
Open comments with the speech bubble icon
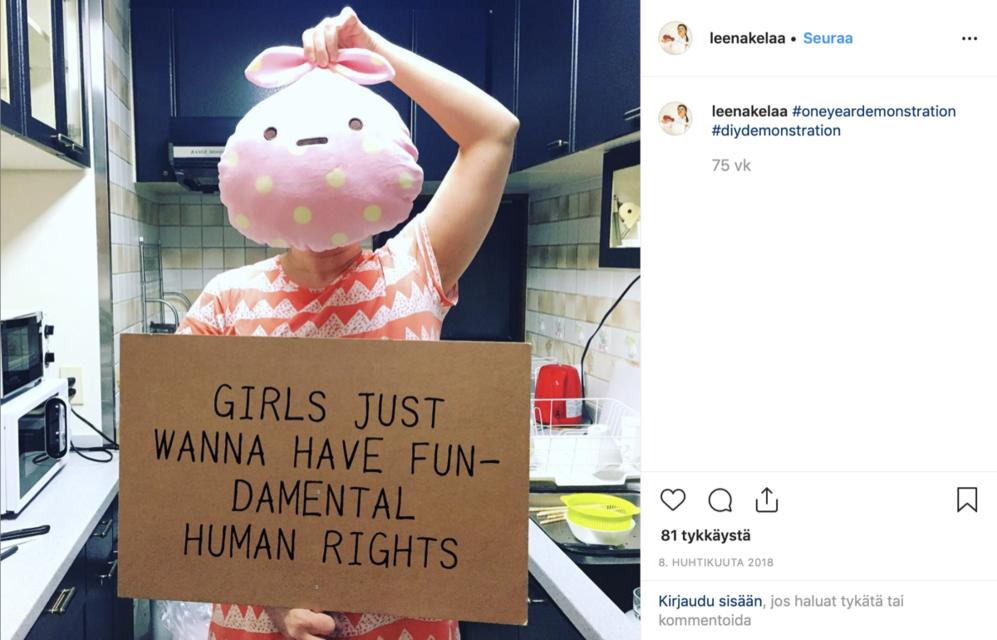coord(720,500)
